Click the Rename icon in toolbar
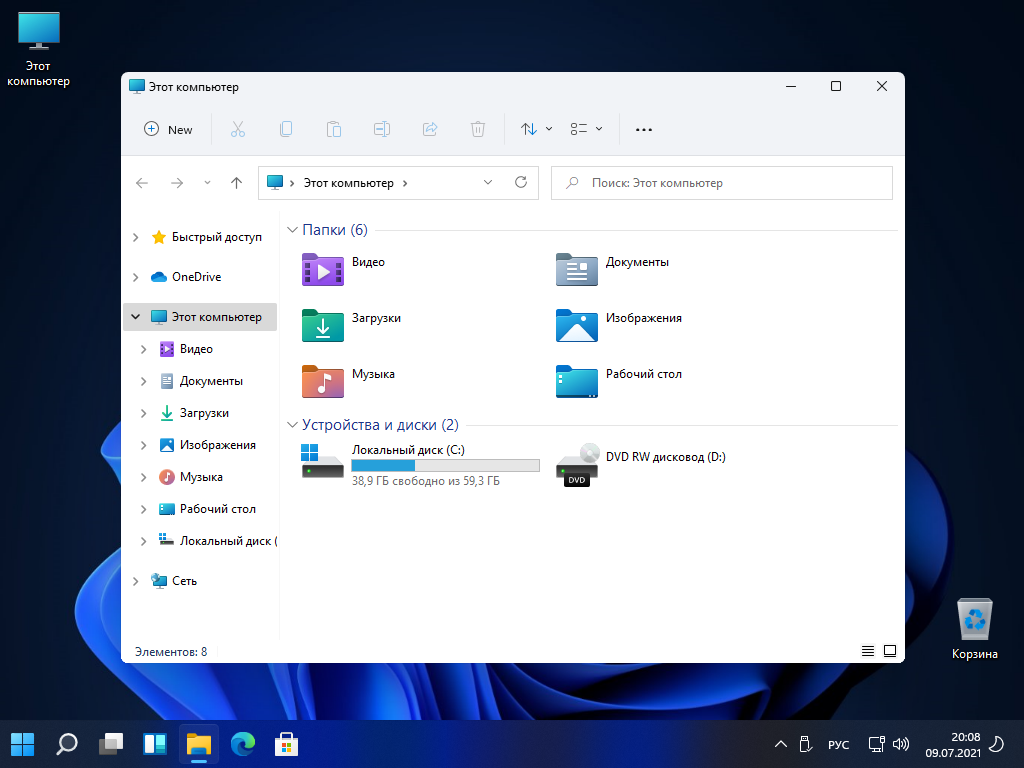Screen dimensions: 1024x768 coord(381,129)
